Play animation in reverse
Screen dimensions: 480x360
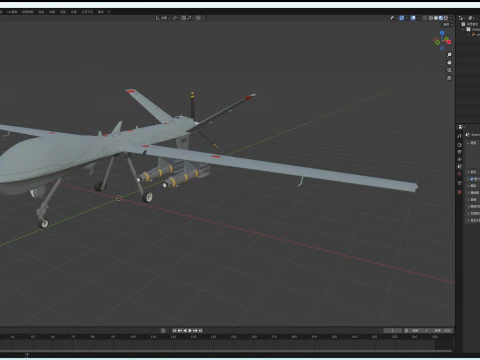click(x=185, y=330)
